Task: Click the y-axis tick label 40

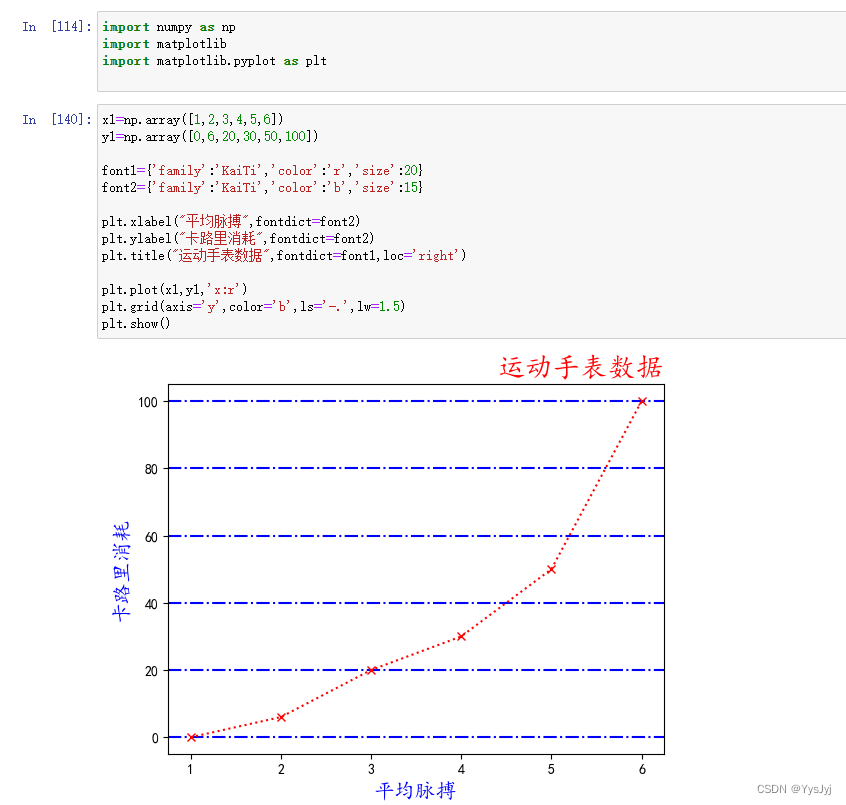Action: pos(151,604)
